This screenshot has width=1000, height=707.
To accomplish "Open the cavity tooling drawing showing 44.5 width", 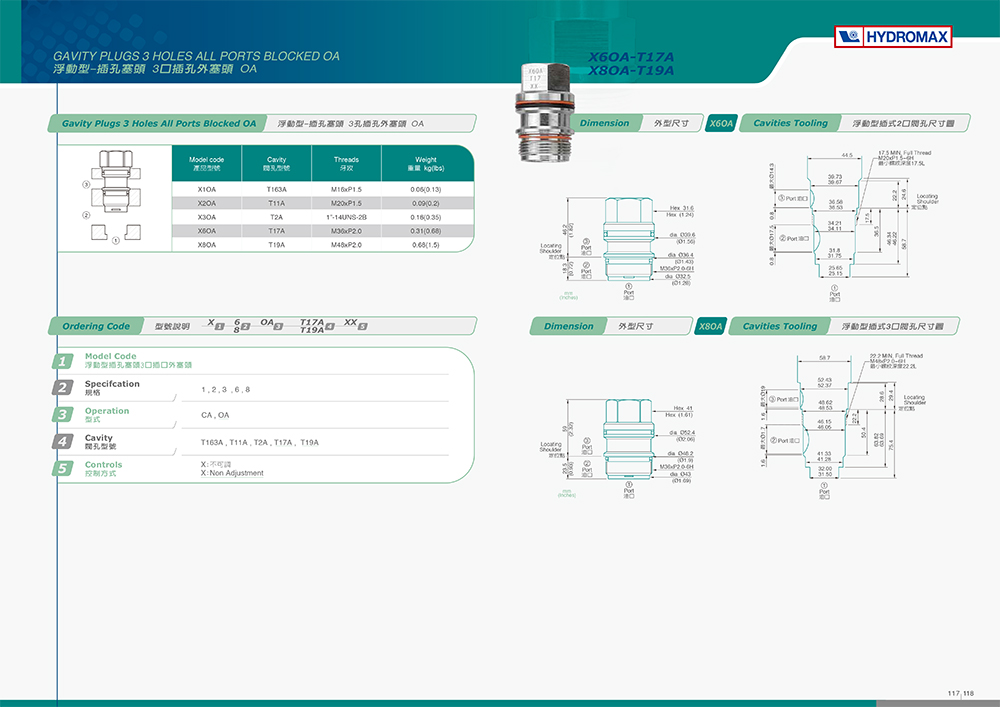I will tap(853, 226).
